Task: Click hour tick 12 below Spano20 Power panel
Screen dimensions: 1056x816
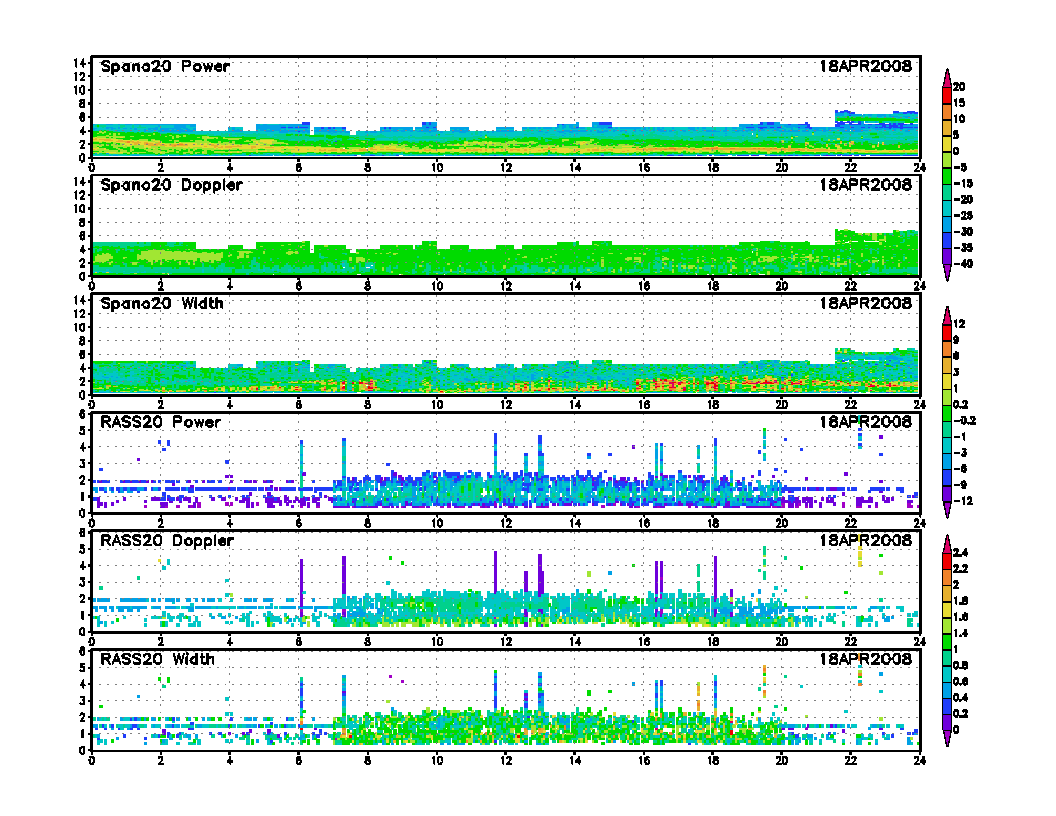Action: pyautogui.click(x=506, y=168)
